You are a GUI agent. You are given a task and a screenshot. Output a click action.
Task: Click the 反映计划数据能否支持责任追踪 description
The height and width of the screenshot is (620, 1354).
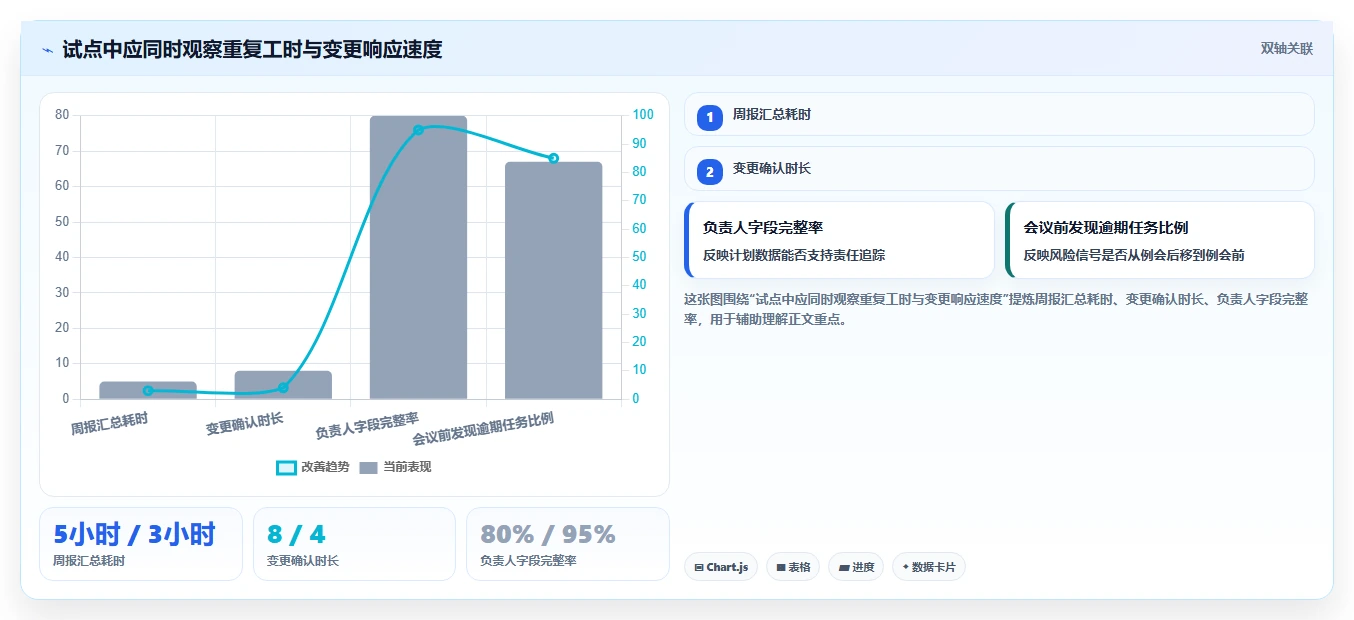pos(794,255)
